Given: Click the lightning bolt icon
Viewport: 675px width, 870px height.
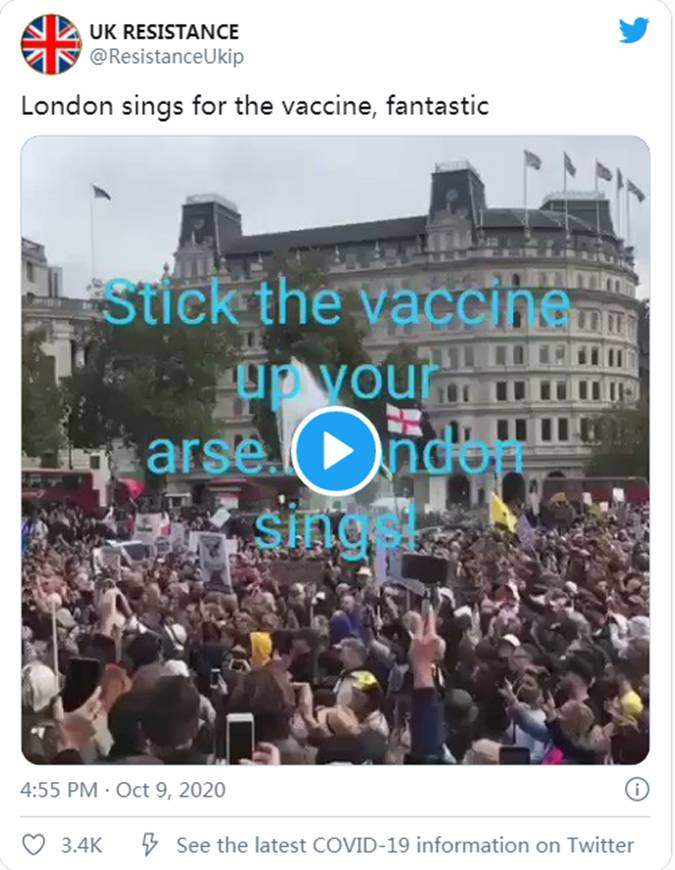Looking at the screenshot, I should [x=149, y=845].
